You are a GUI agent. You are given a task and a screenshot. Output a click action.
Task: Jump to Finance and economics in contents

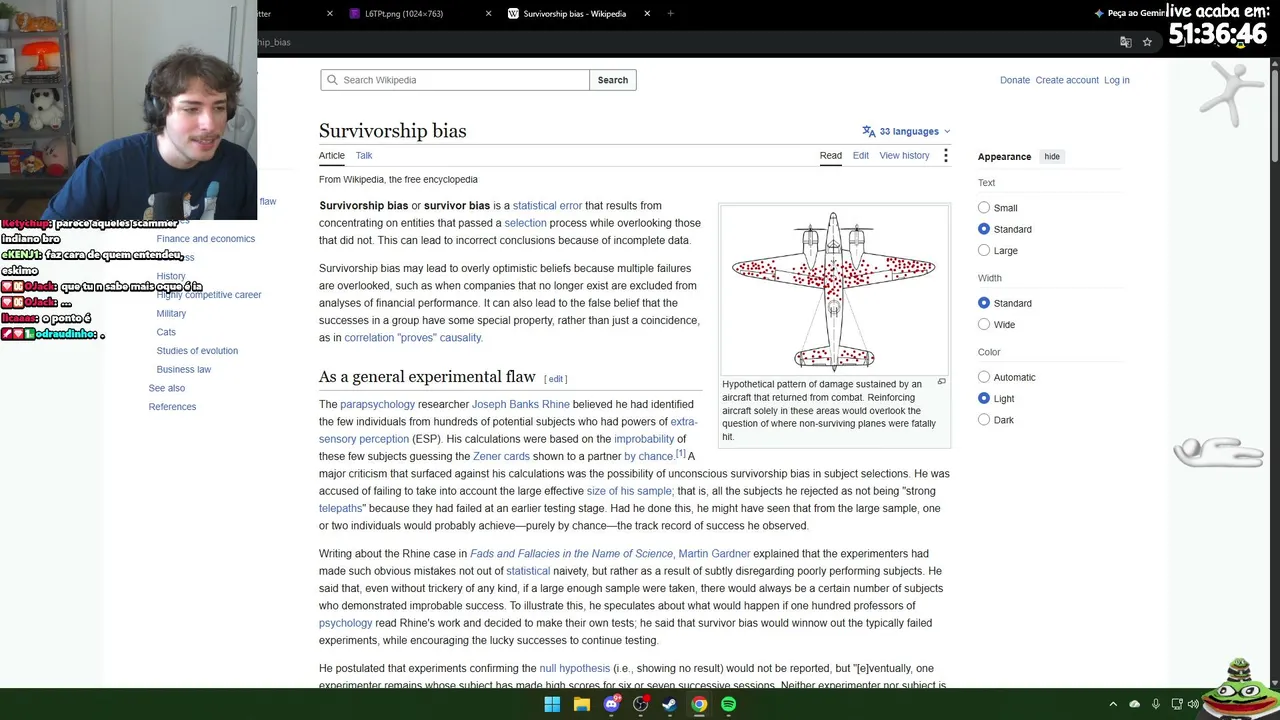(206, 239)
